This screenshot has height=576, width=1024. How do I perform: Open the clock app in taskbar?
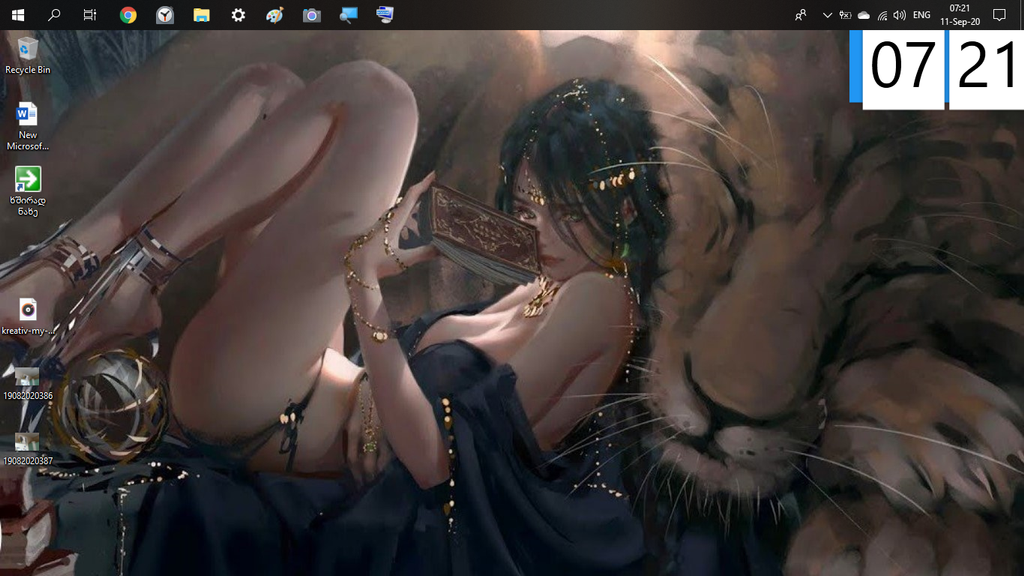tap(165, 14)
